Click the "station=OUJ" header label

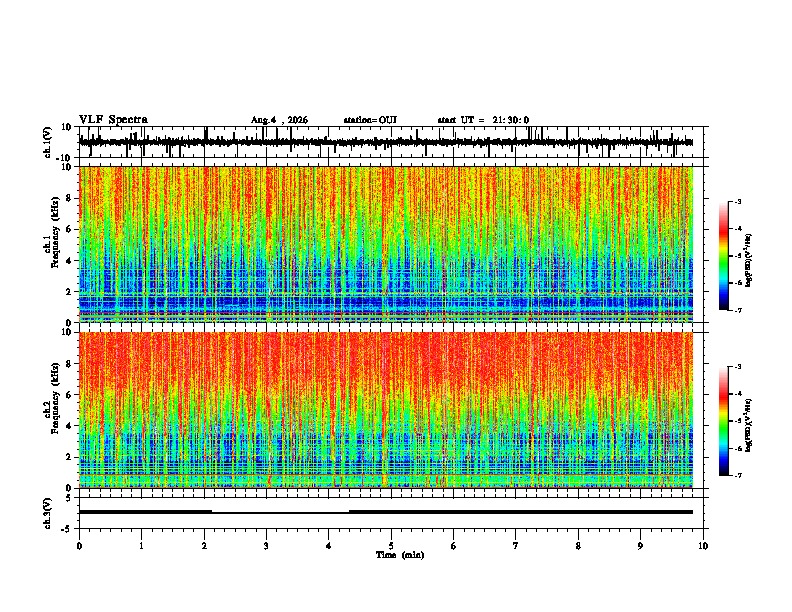pos(370,120)
